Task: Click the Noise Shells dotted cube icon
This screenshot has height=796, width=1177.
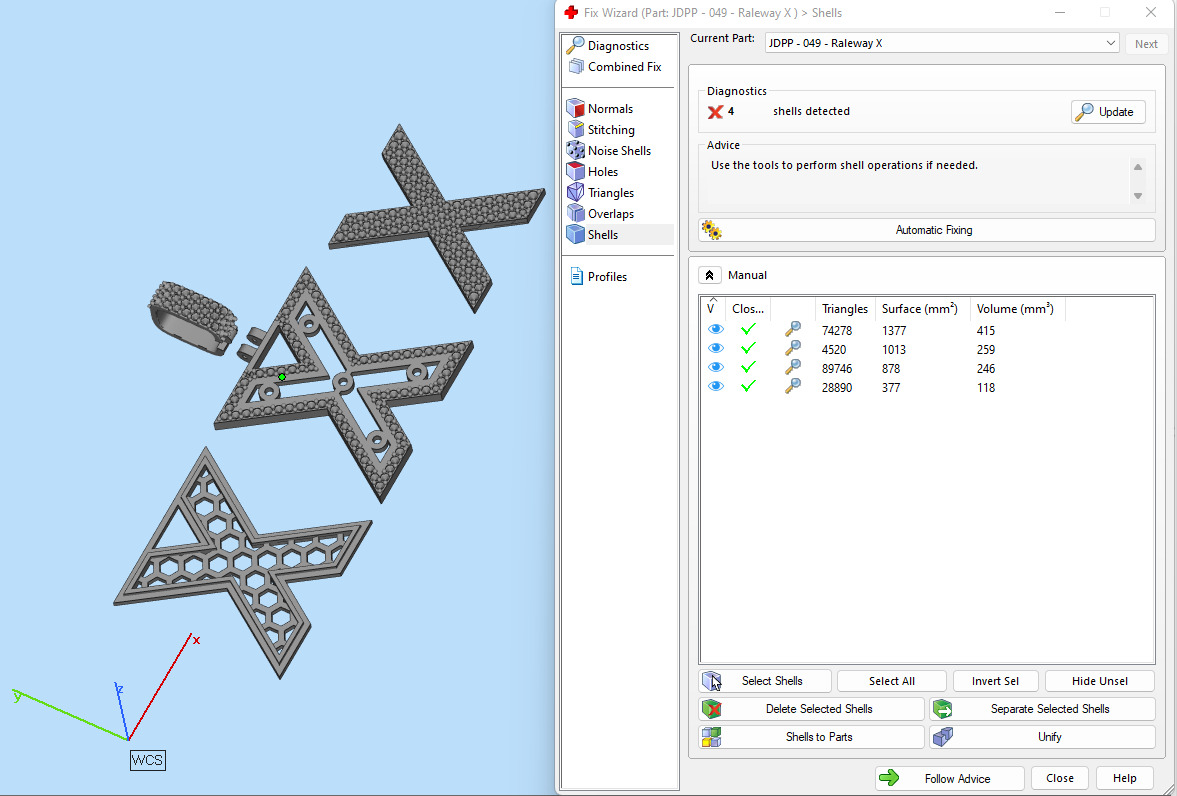Action: point(576,151)
